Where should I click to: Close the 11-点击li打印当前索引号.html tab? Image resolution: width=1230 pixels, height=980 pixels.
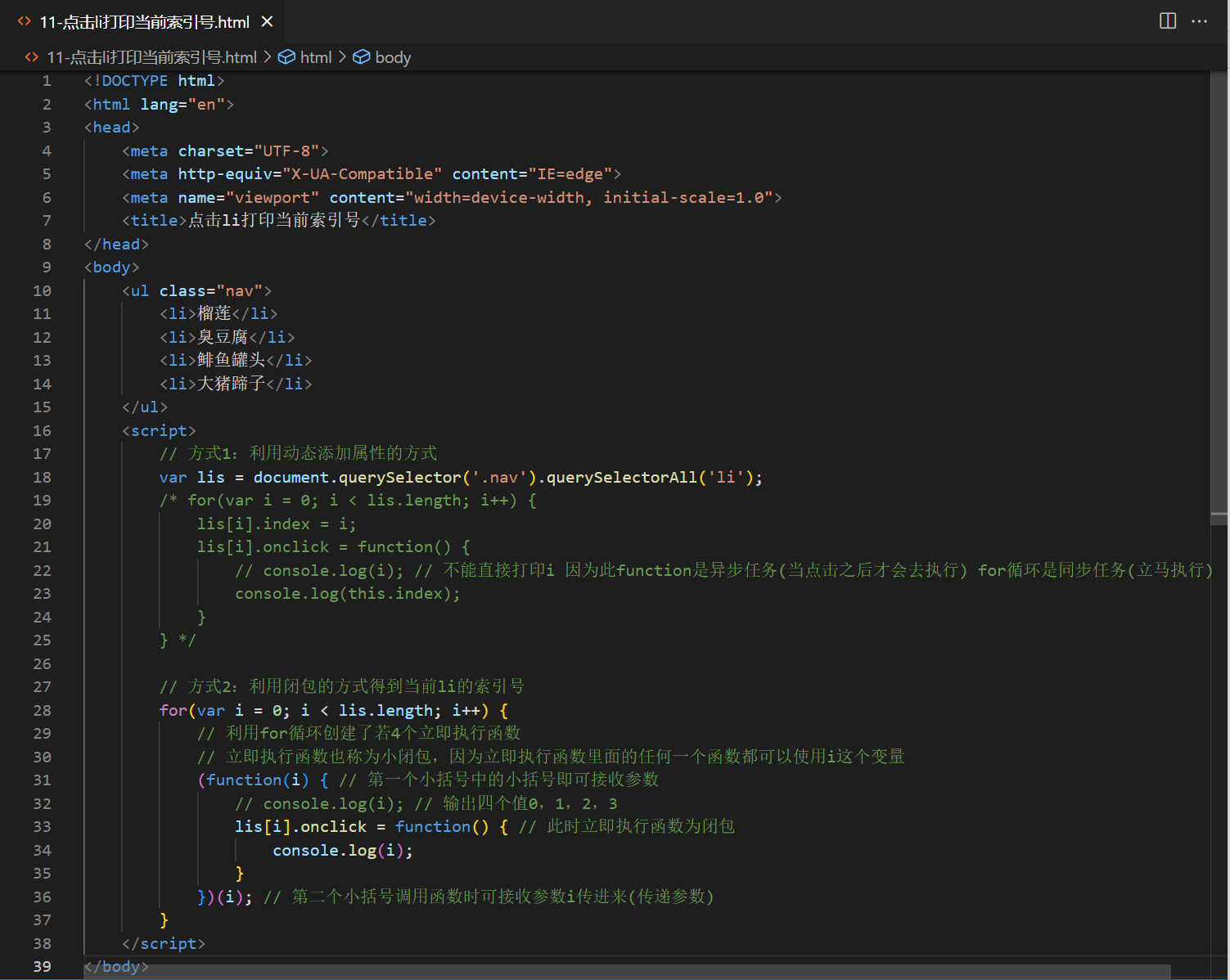(x=267, y=22)
